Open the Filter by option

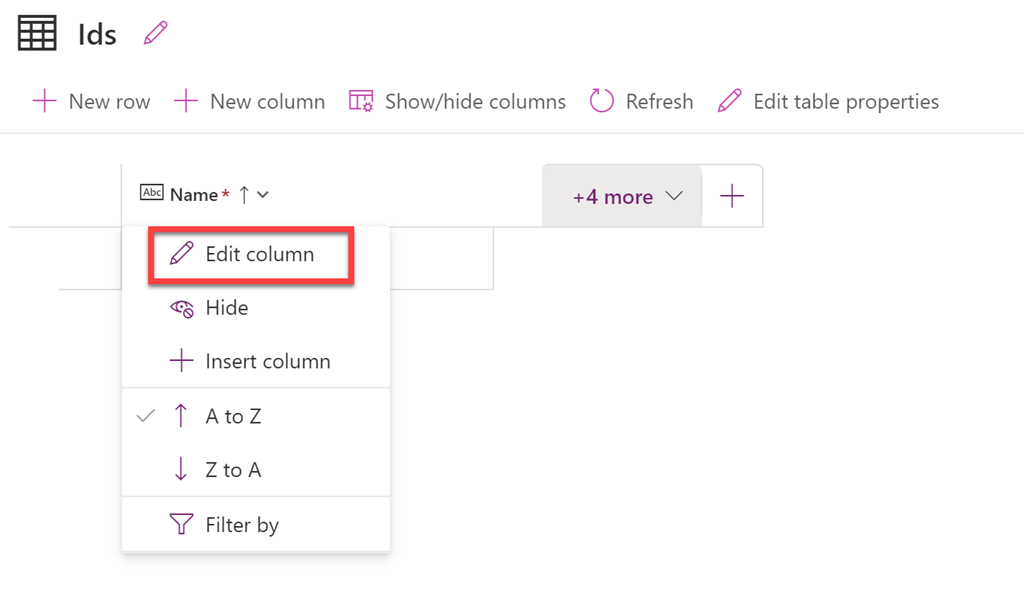coord(241,525)
